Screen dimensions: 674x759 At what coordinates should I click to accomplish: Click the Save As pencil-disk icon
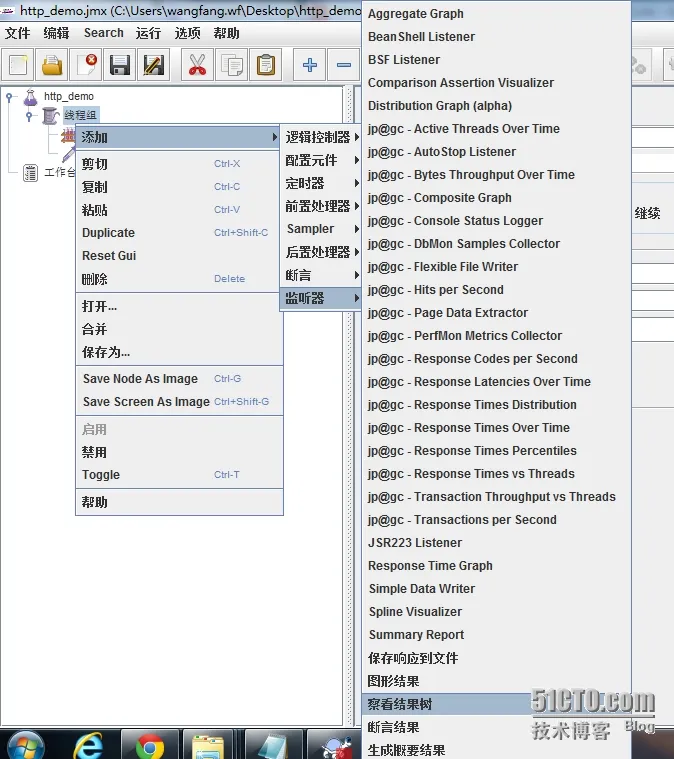pos(153,65)
